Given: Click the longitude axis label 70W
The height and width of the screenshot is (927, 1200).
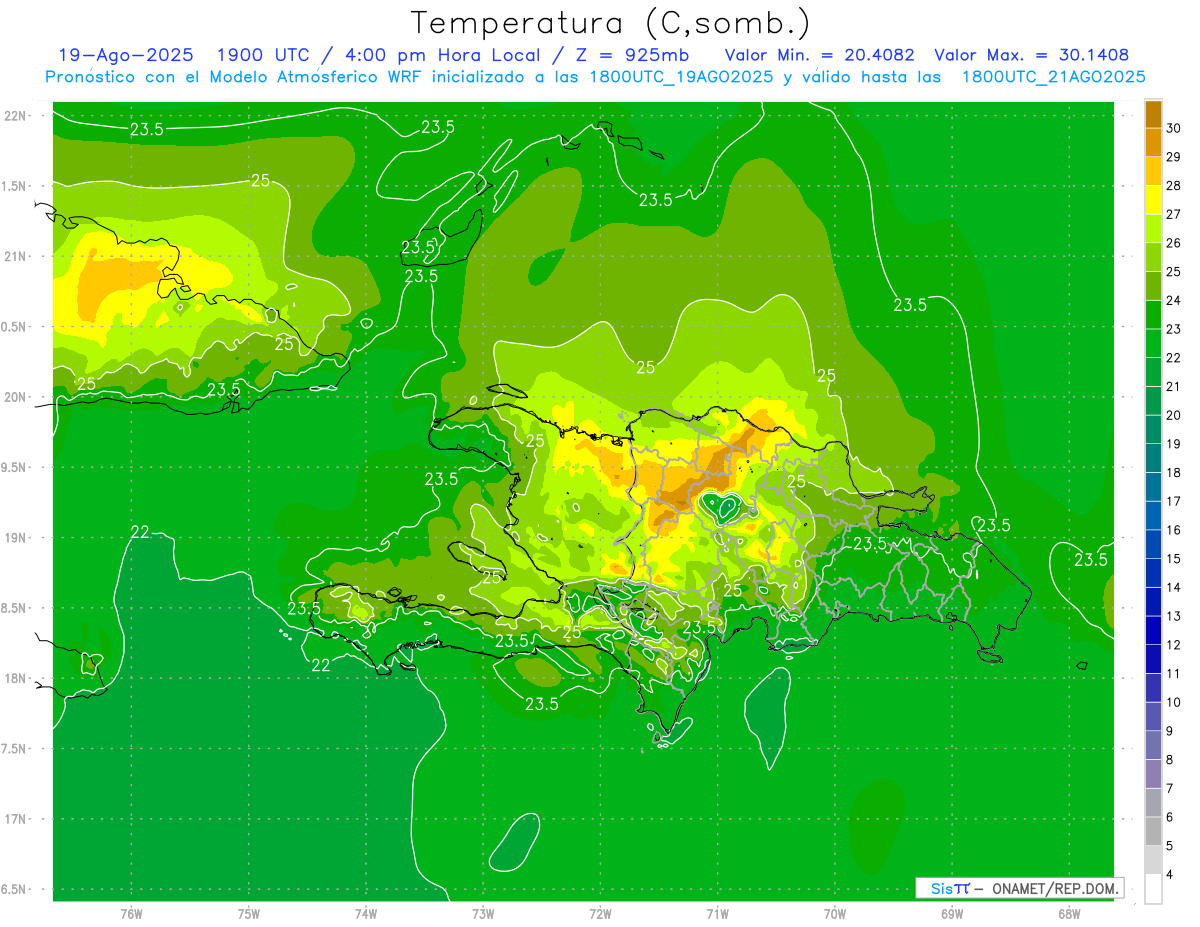Looking at the screenshot, I should [x=835, y=913].
